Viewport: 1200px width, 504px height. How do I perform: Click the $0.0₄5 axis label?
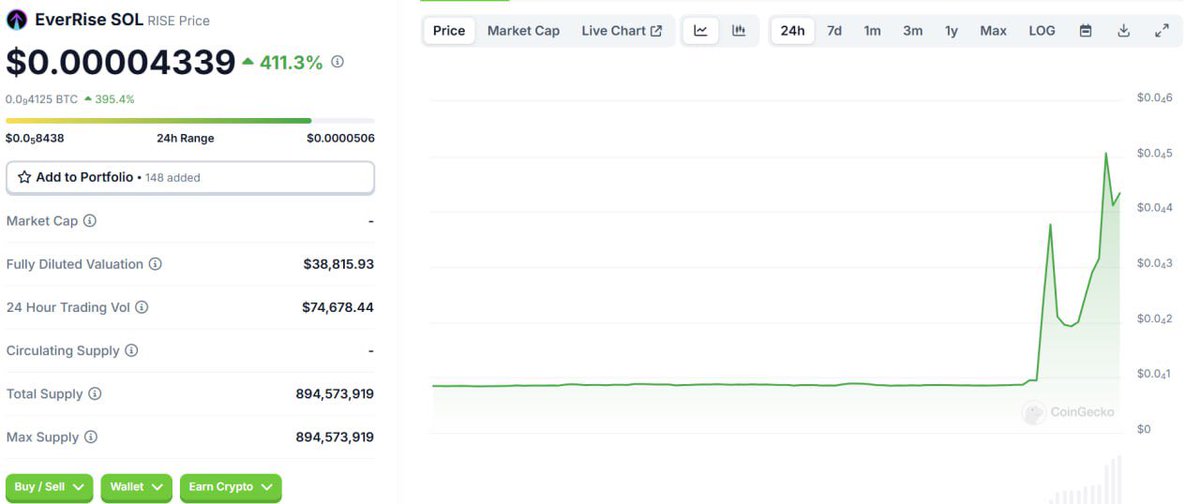pyautogui.click(x=1155, y=153)
